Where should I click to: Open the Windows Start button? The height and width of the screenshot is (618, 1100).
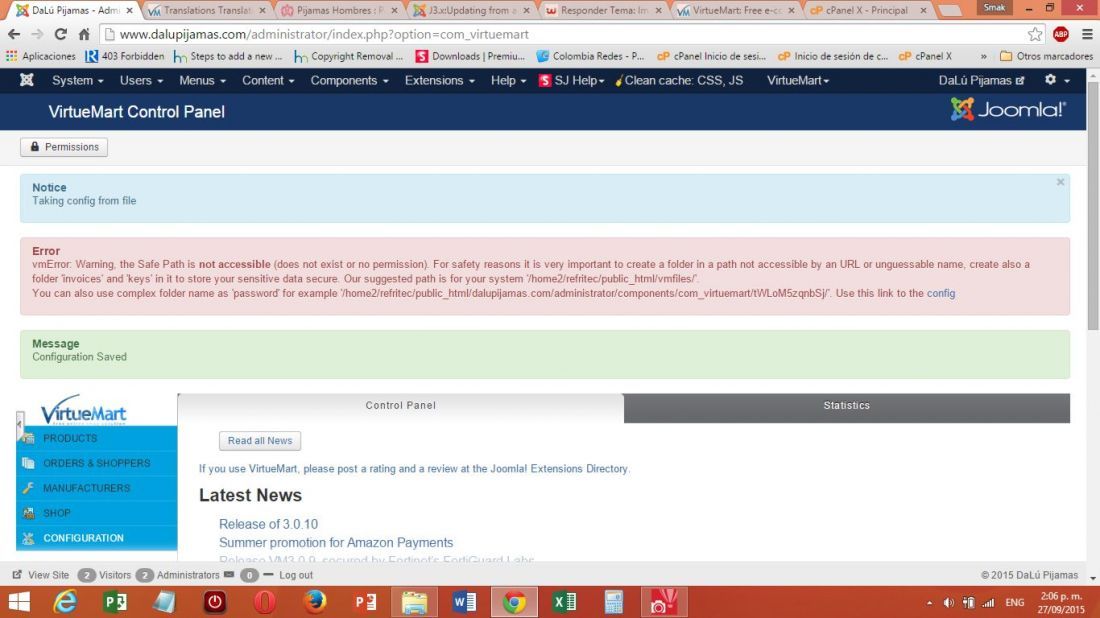tap(19, 602)
